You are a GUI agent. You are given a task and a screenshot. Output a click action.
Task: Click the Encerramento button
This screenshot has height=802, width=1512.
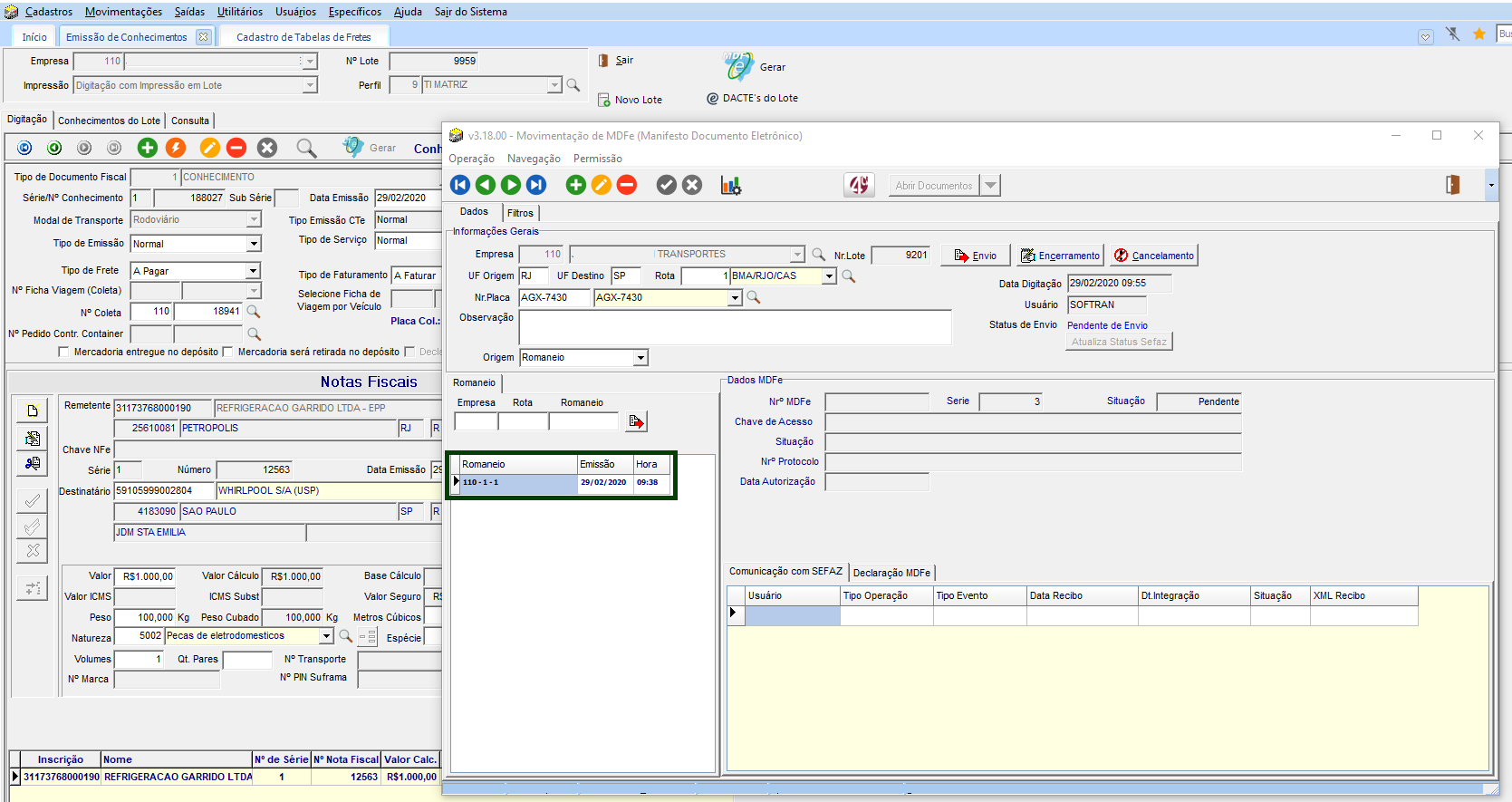[1060, 256]
